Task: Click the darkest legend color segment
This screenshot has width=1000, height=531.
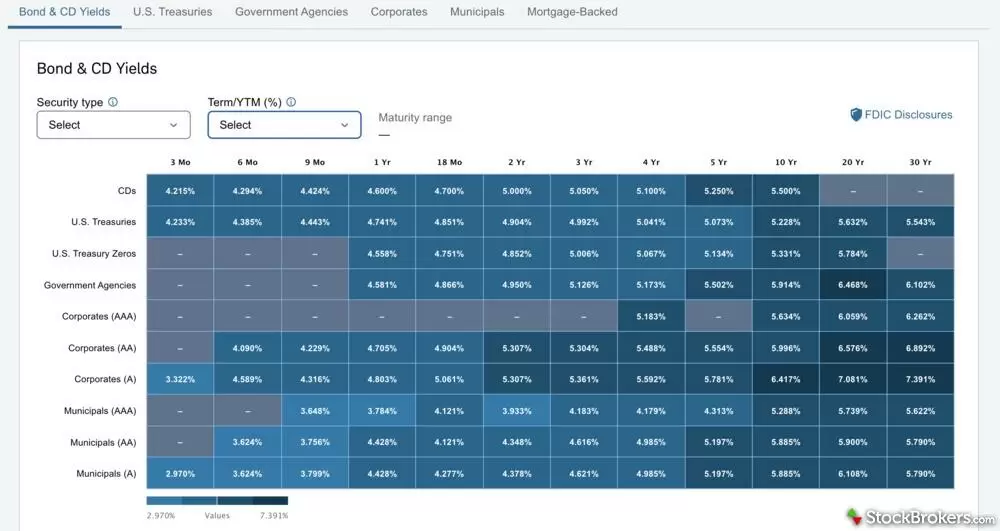Action: 270,500
